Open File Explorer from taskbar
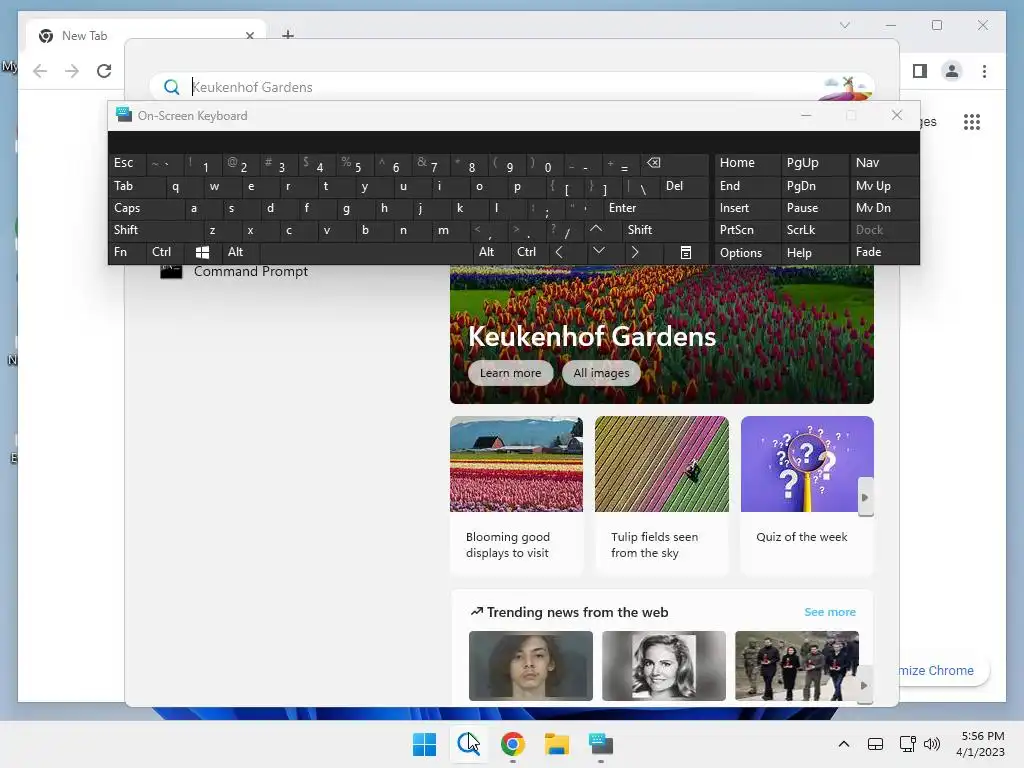 pos(557,744)
